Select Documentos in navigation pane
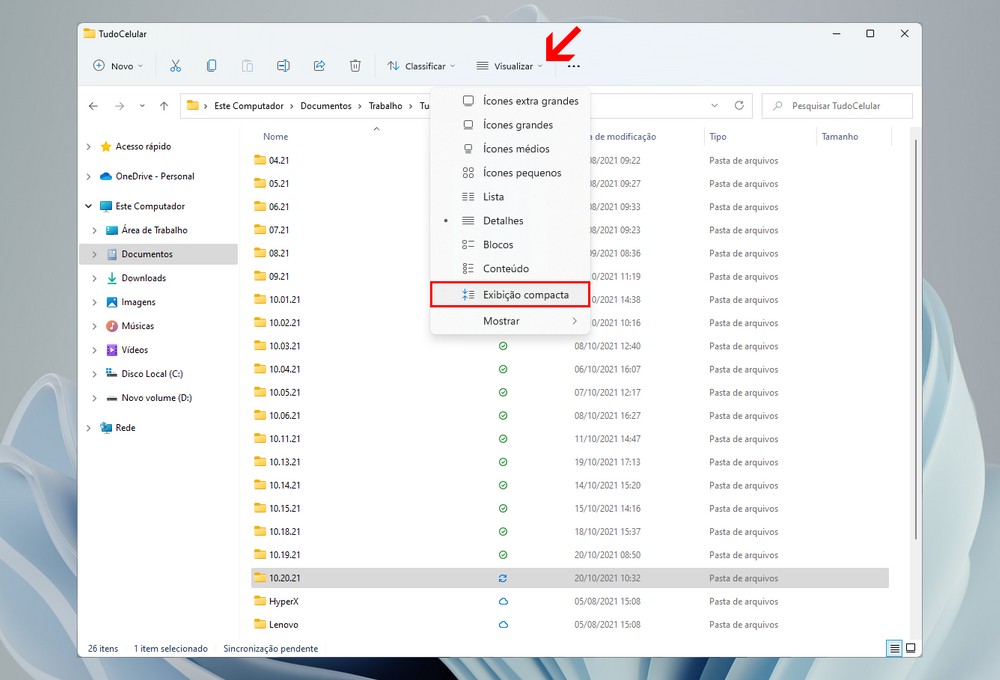Image resolution: width=1000 pixels, height=680 pixels. (x=158, y=254)
